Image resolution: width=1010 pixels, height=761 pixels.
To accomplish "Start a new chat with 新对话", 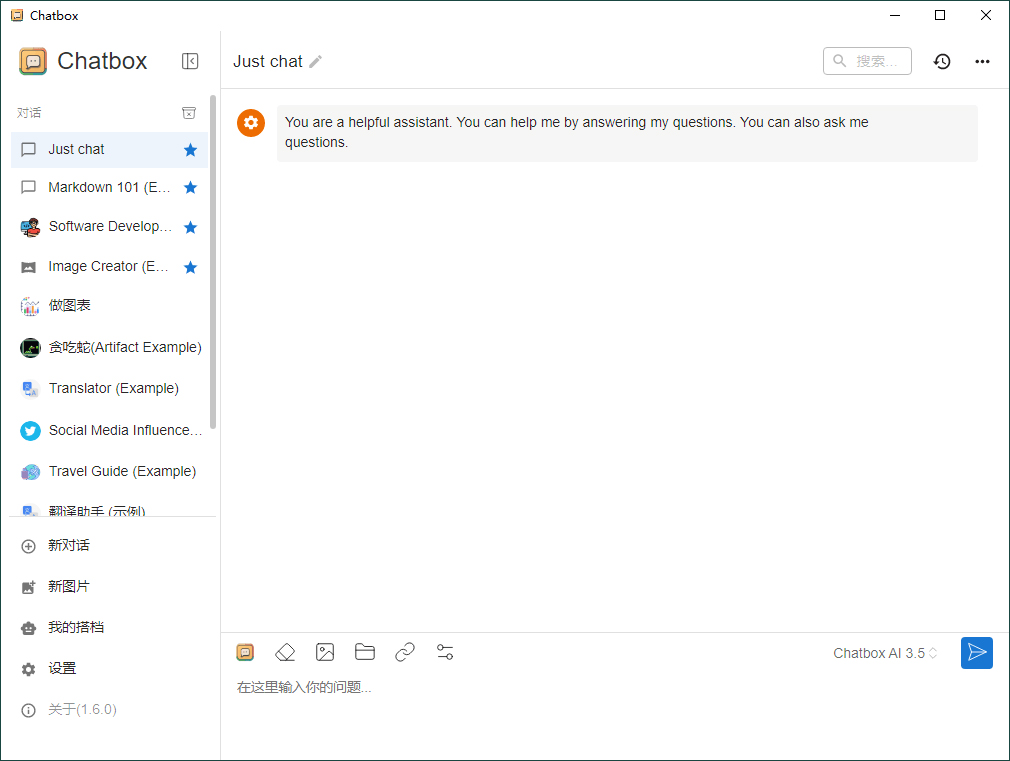I will (x=69, y=545).
